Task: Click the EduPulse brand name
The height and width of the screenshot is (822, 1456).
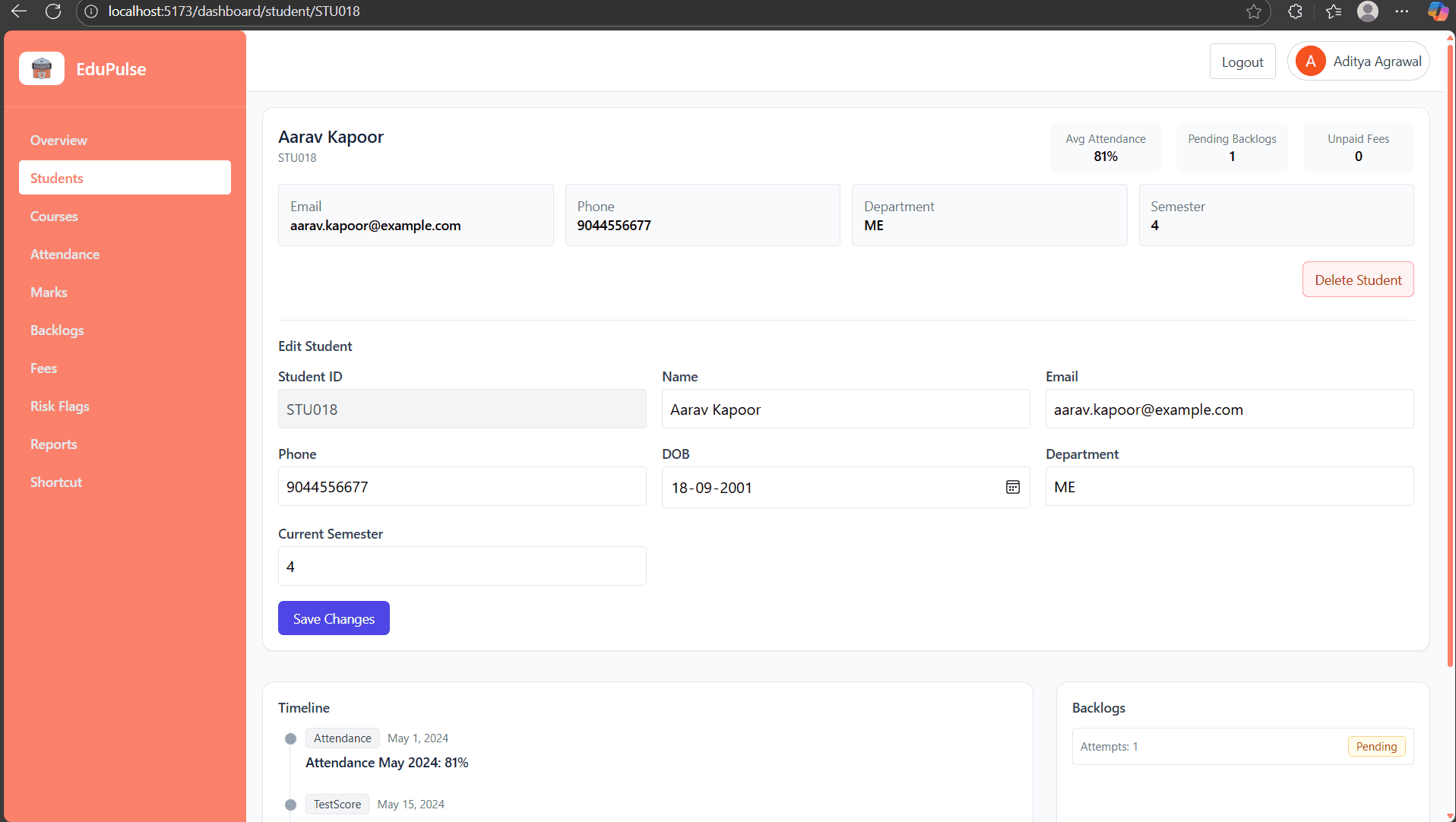Action: pos(111,69)
